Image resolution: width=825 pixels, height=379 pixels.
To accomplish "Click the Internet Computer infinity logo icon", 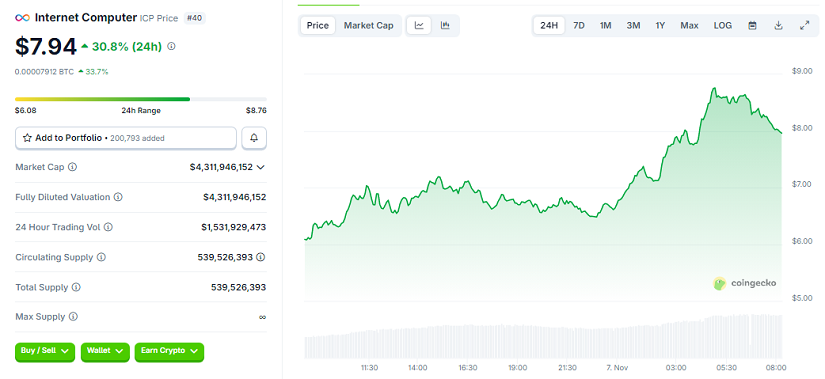I will (x=22, y=18).
